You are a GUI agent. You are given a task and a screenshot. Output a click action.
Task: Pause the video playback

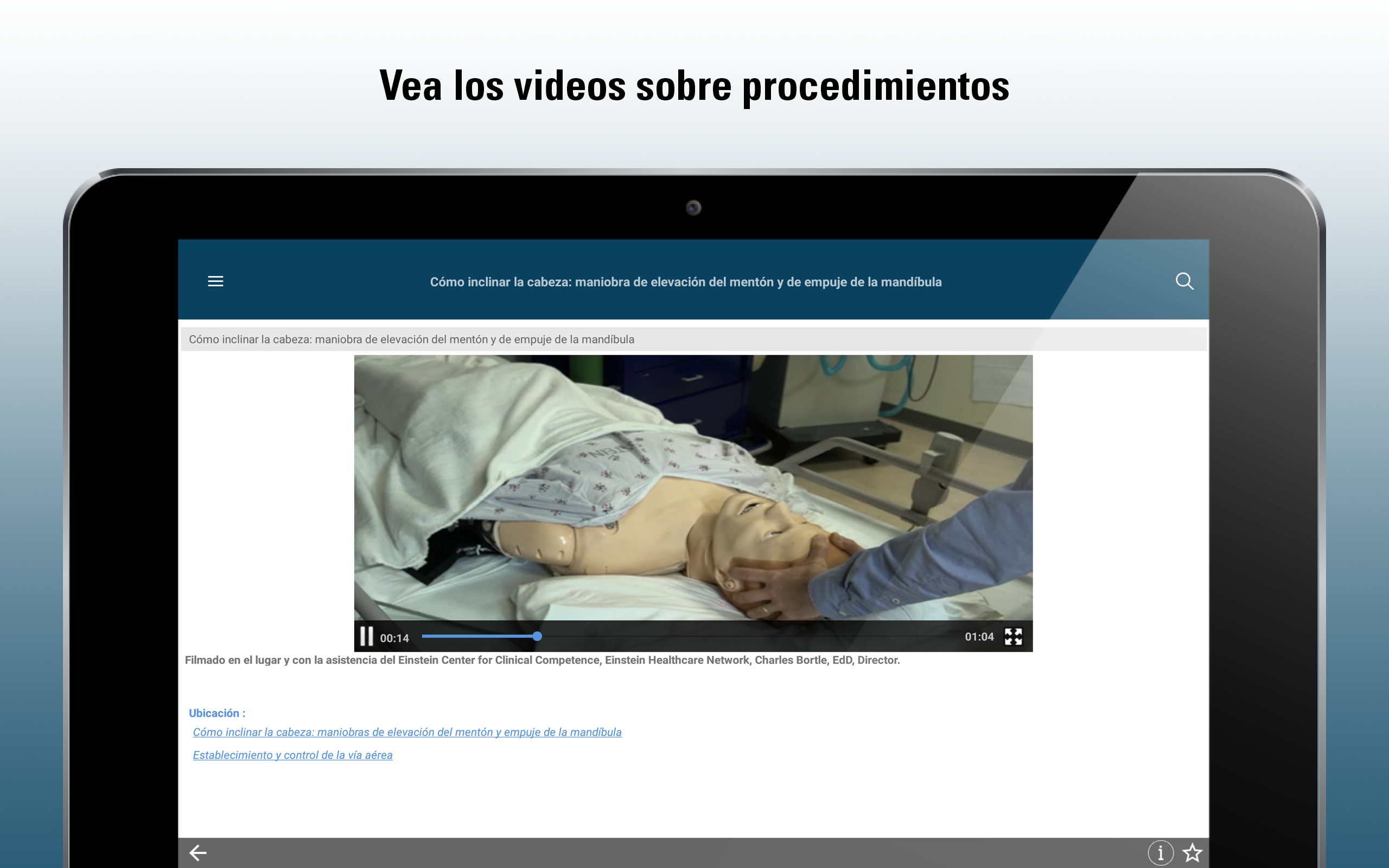[x=366, y=636]
